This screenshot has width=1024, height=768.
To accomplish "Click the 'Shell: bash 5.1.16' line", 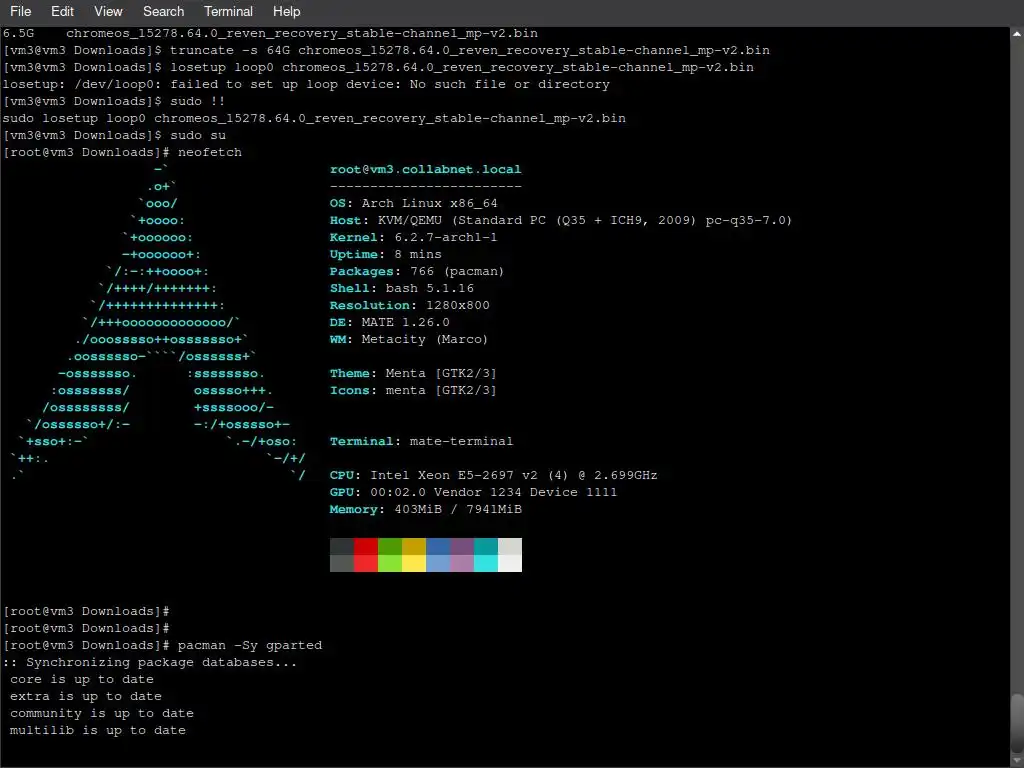I will [402, 288].
